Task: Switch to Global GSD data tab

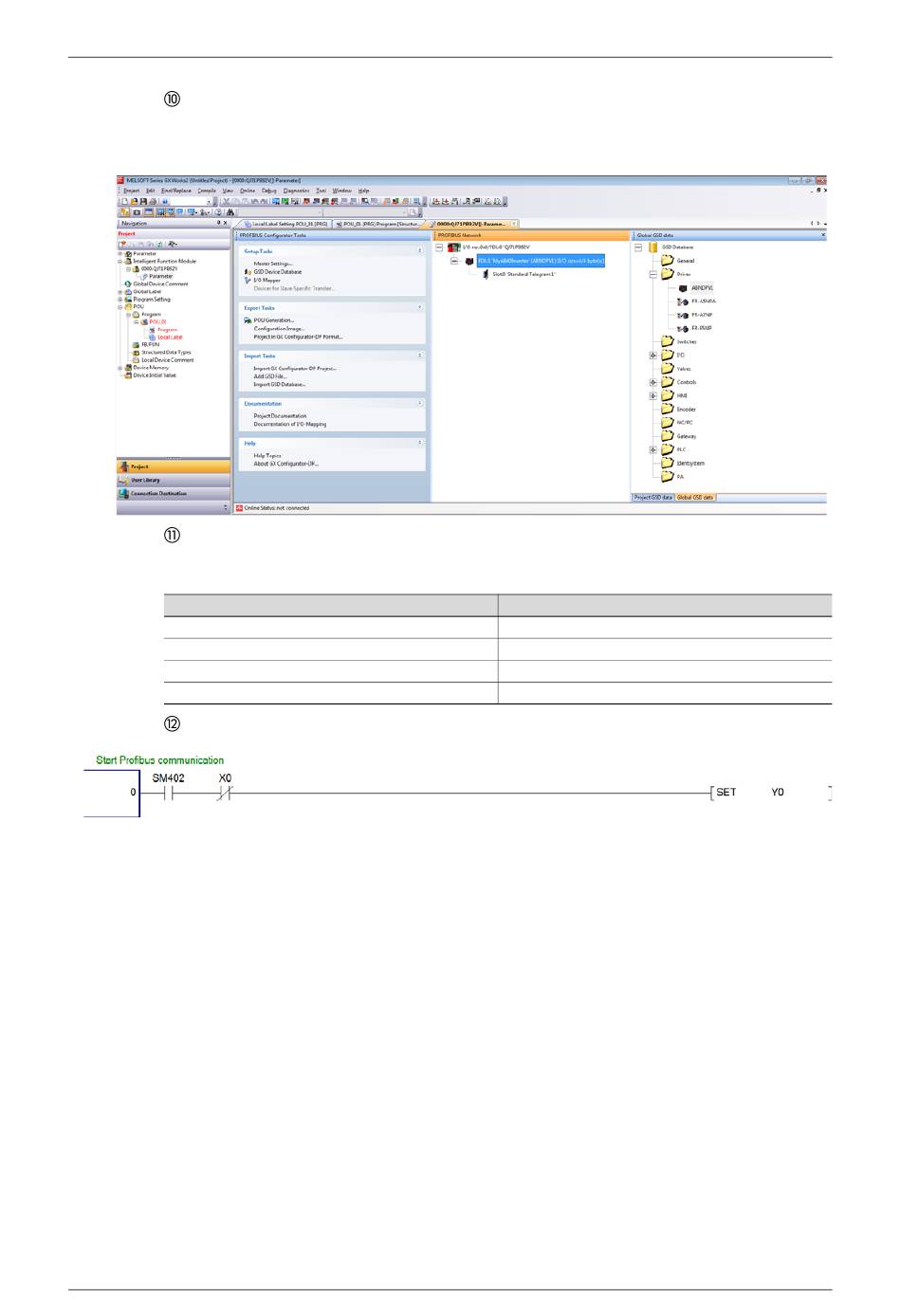Action: [x=695, y=497]
